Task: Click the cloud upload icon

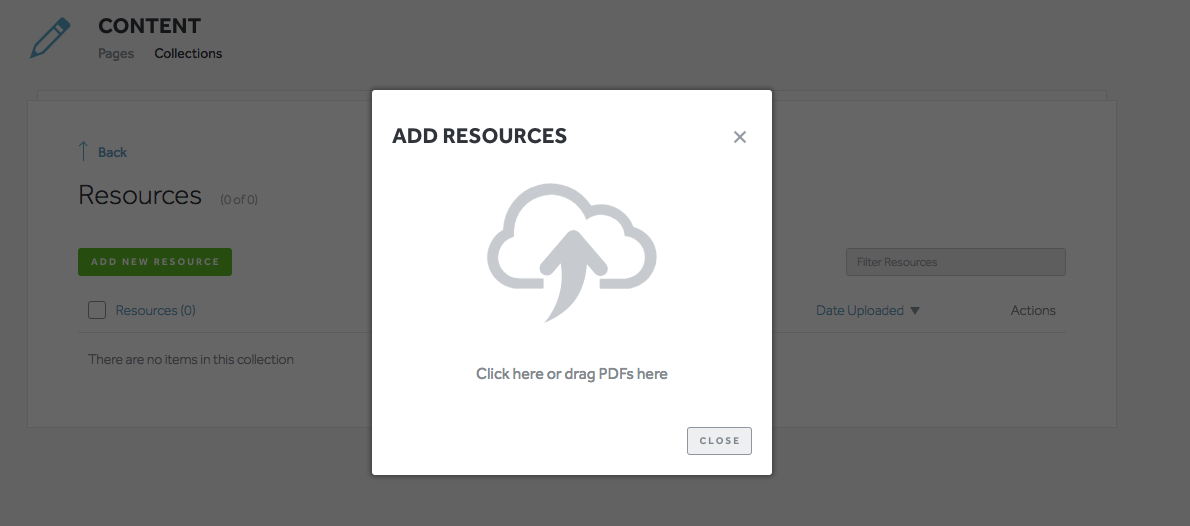Action: point(572,252)
